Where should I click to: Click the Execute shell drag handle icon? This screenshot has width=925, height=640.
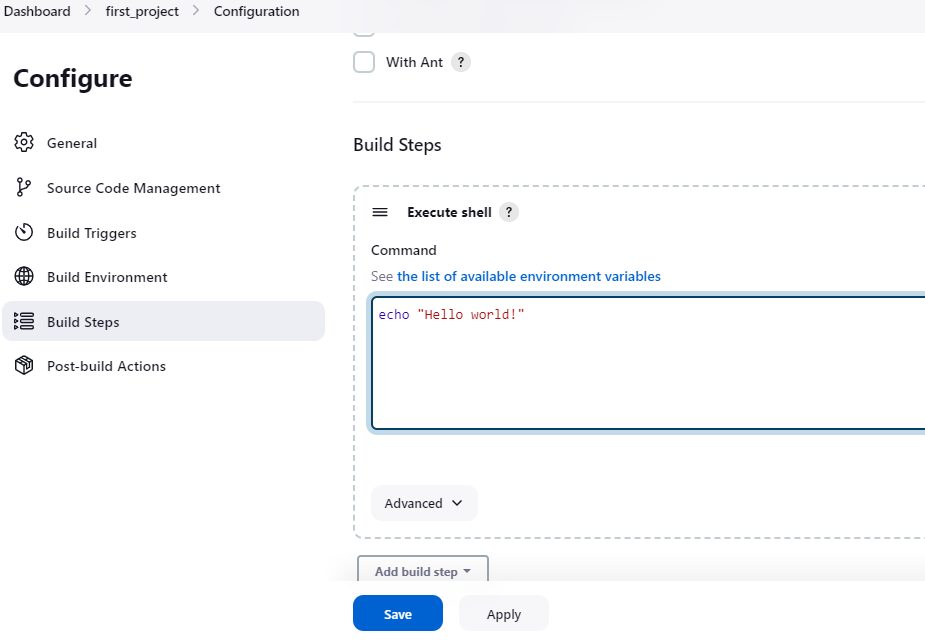pos(380,212)
